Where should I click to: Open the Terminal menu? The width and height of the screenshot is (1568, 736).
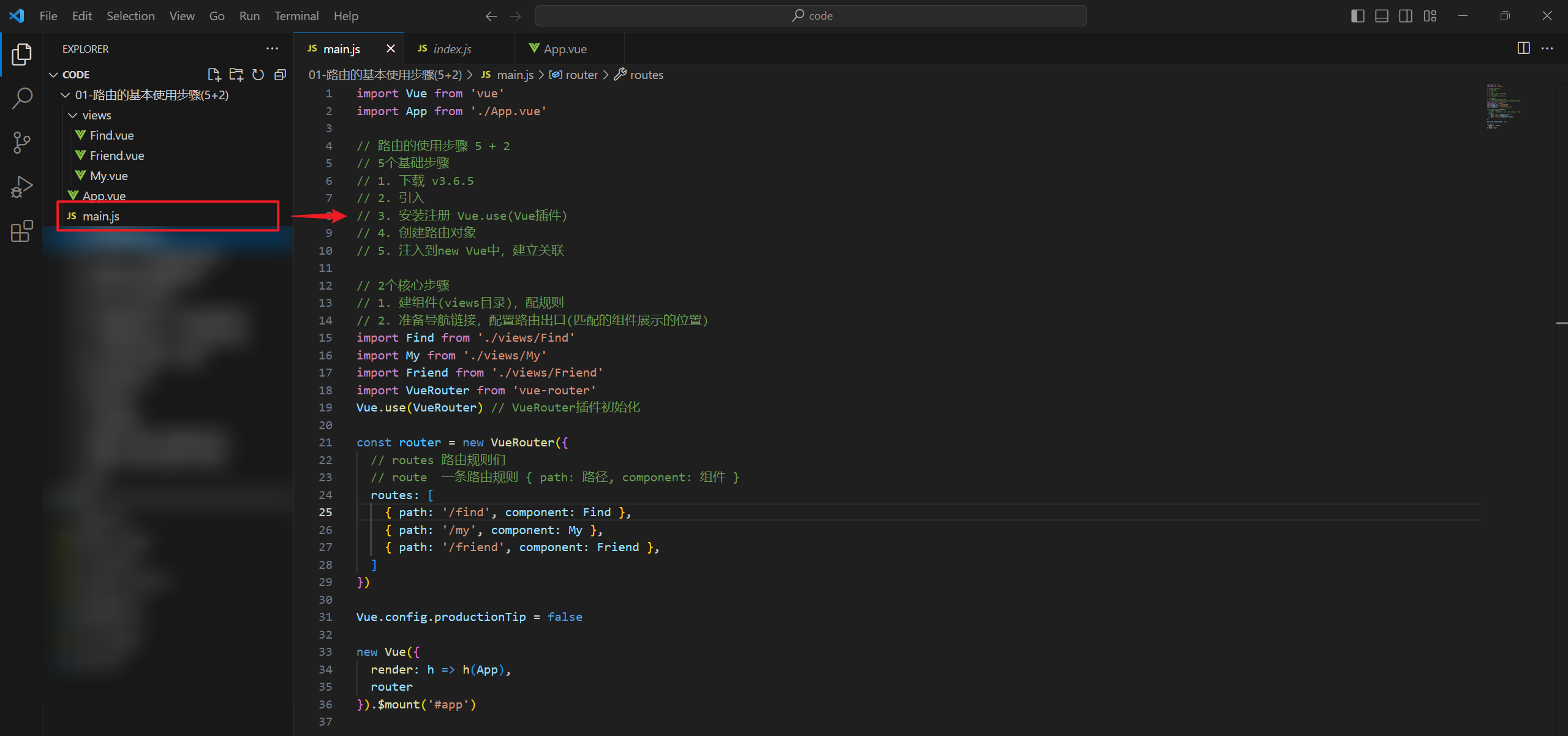pyautogui.click(x=296, y=16)
